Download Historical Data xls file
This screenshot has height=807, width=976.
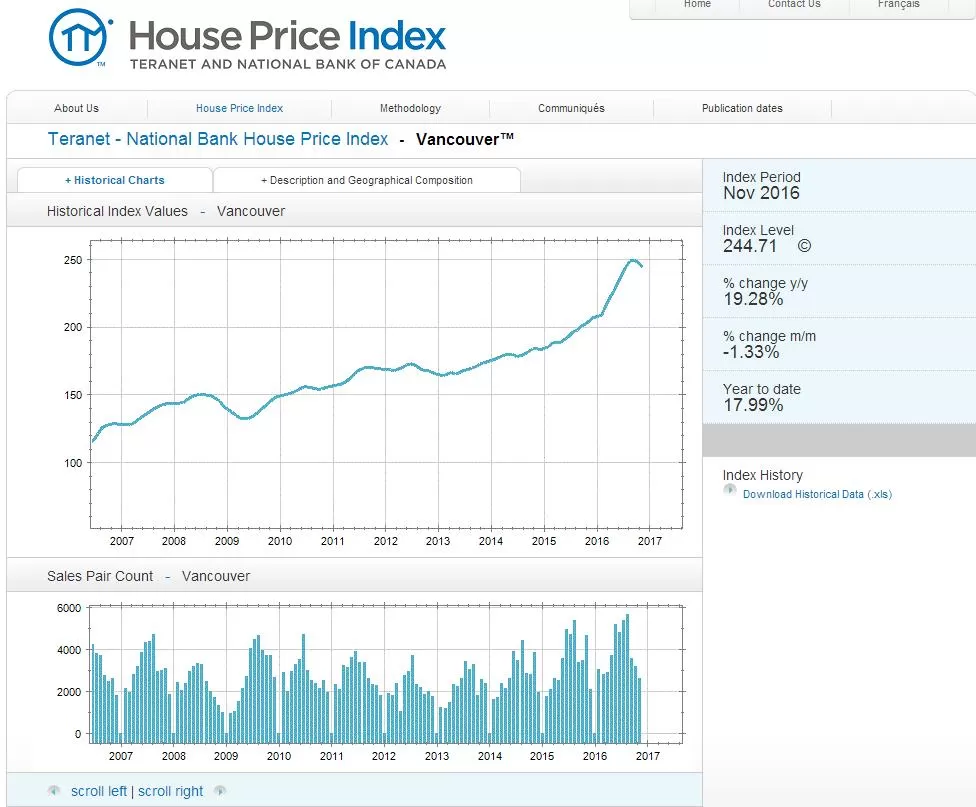(x=817, y=494)
